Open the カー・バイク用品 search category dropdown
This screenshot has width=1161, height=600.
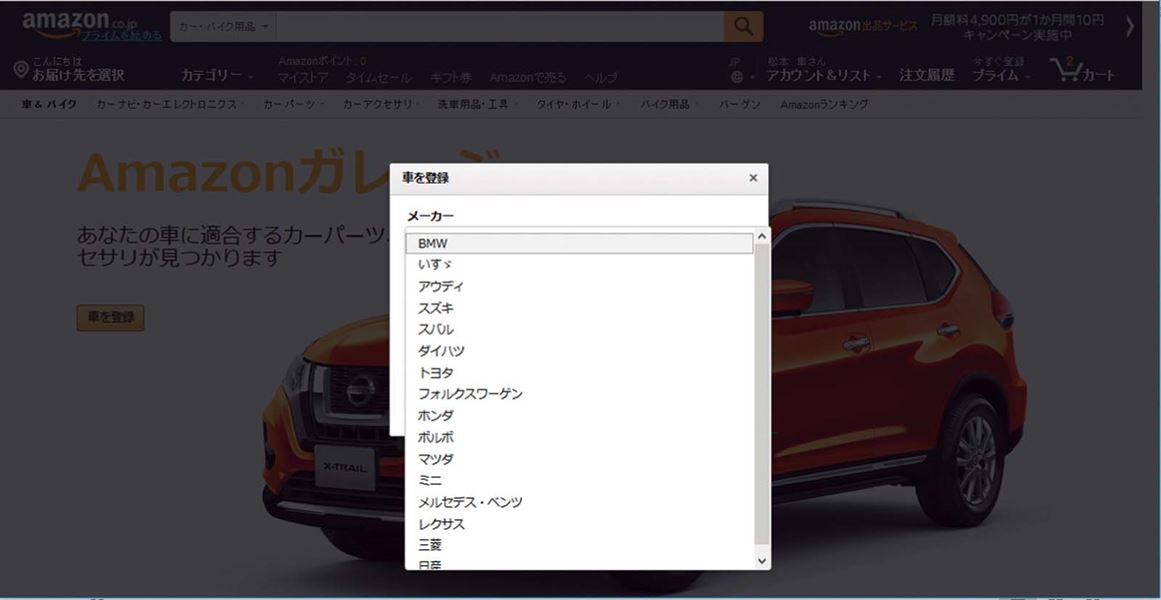click(223, 27)
